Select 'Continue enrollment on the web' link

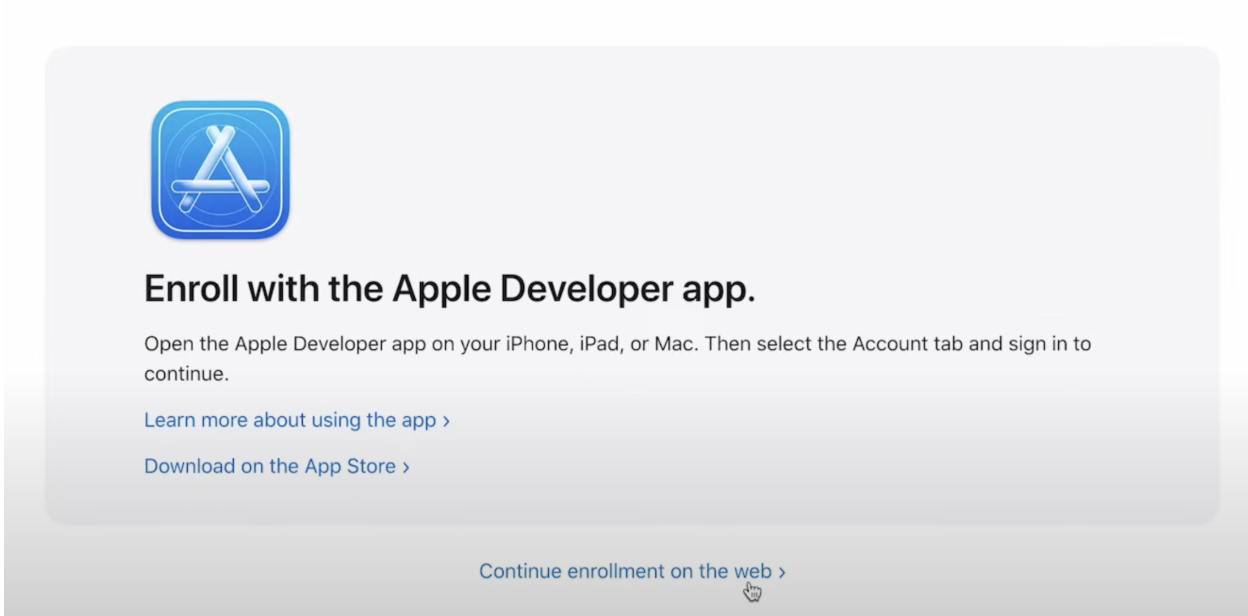coord(632,571)
